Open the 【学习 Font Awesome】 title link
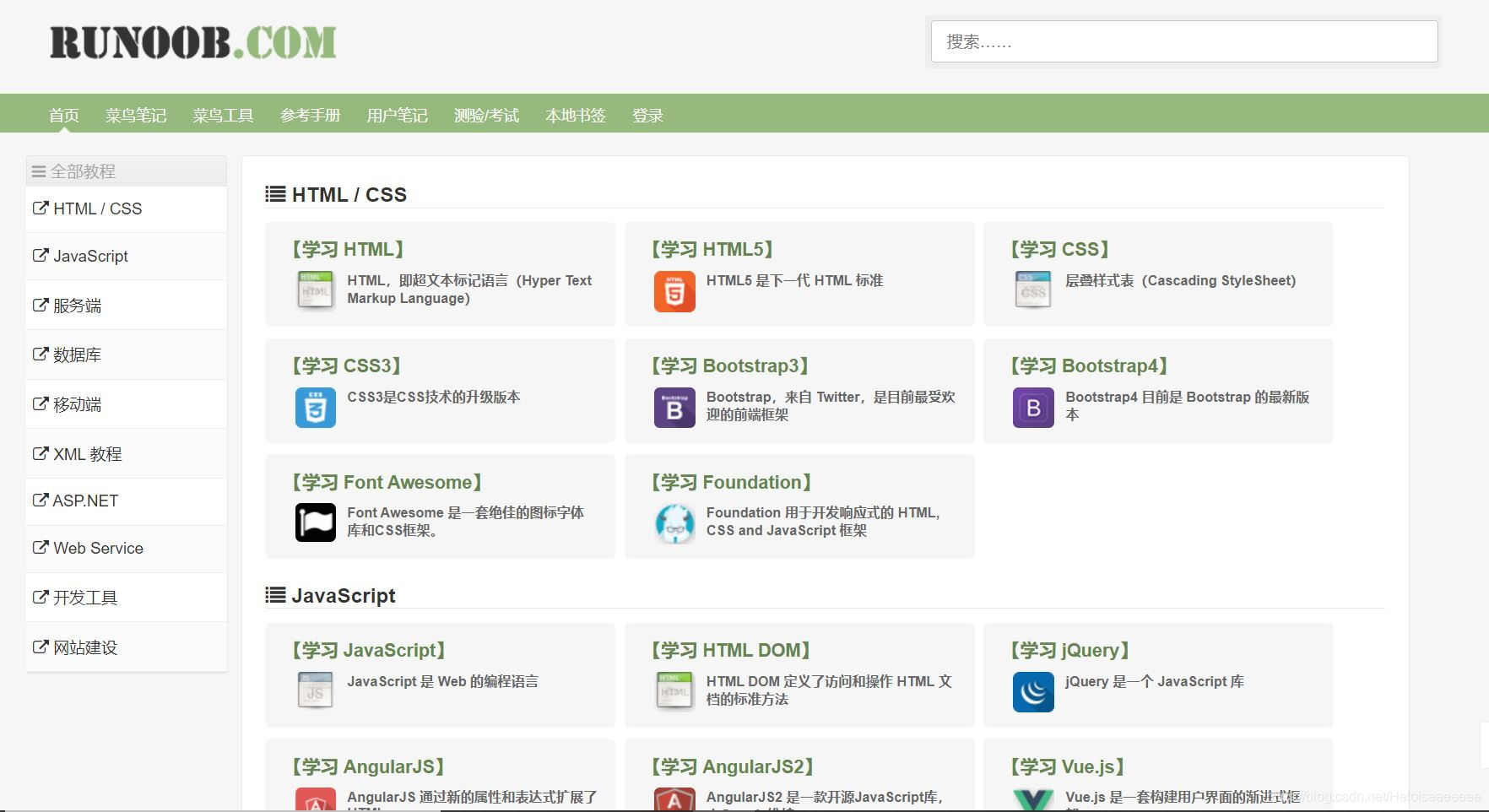The image size is (1489, 812). pyautogui.click(x=387, y=482)
